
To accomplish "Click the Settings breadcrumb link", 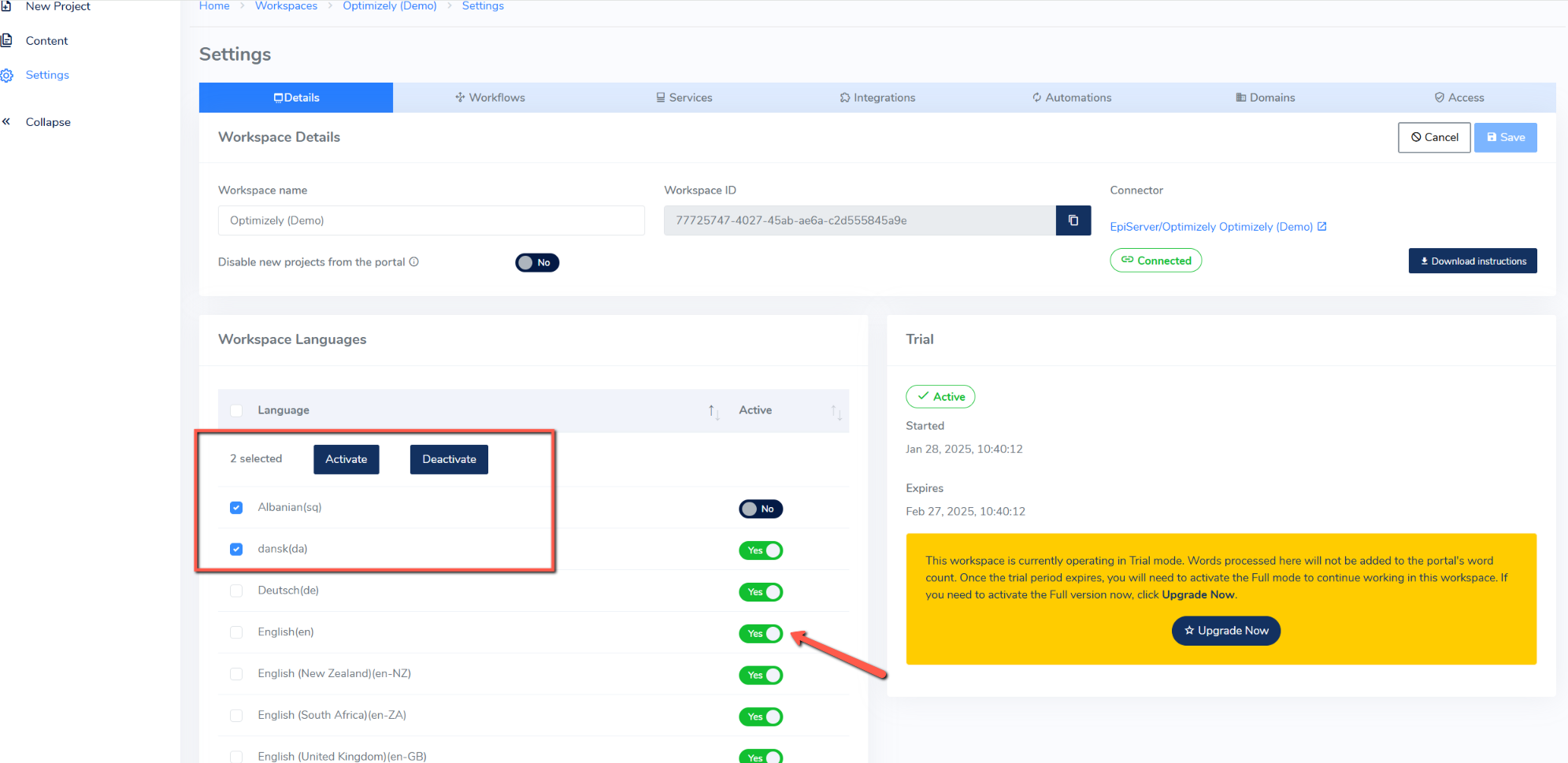I will pyautogui.click(x=483, y=6).
